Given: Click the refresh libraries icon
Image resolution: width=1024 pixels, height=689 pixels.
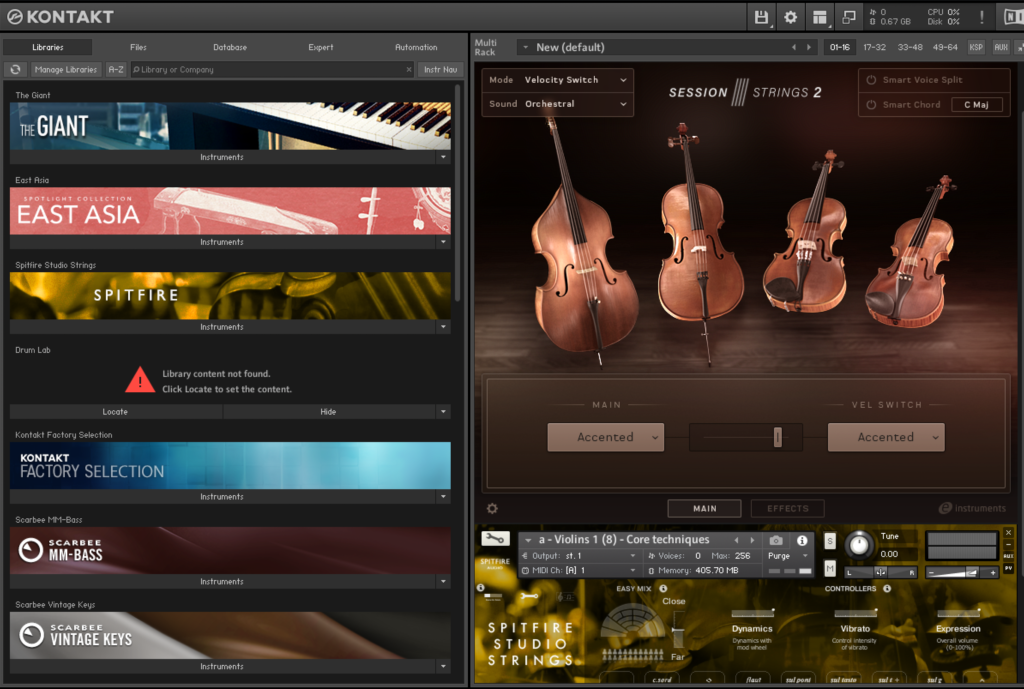Looking at the screenshot, I should coord(15,70).
